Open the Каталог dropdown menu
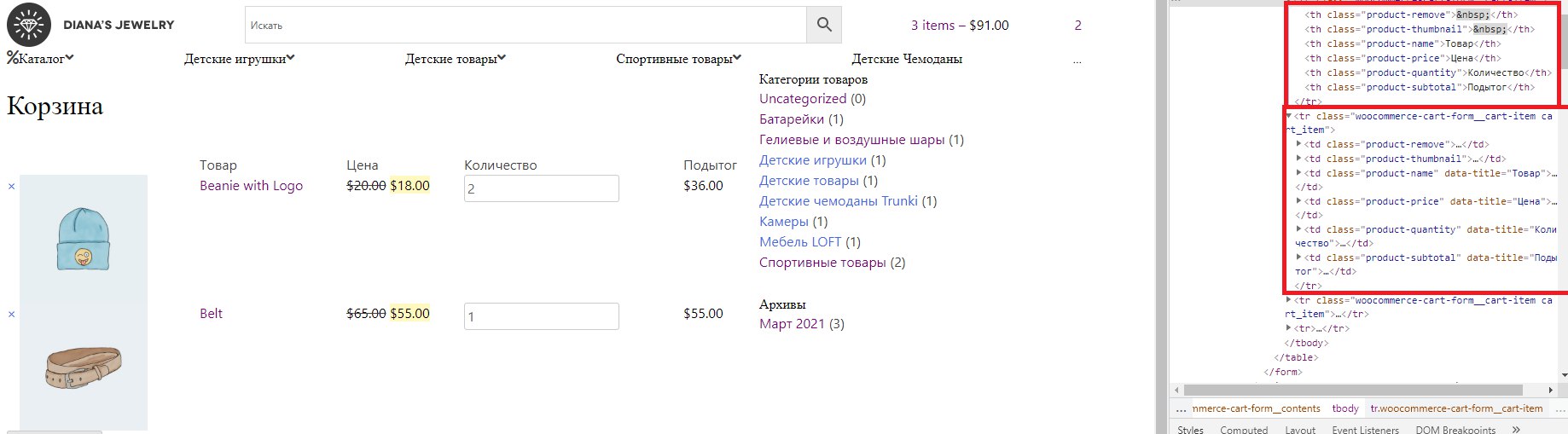Image resolution: width=1568 pixels, height=434 pixels. click(40, 59)
